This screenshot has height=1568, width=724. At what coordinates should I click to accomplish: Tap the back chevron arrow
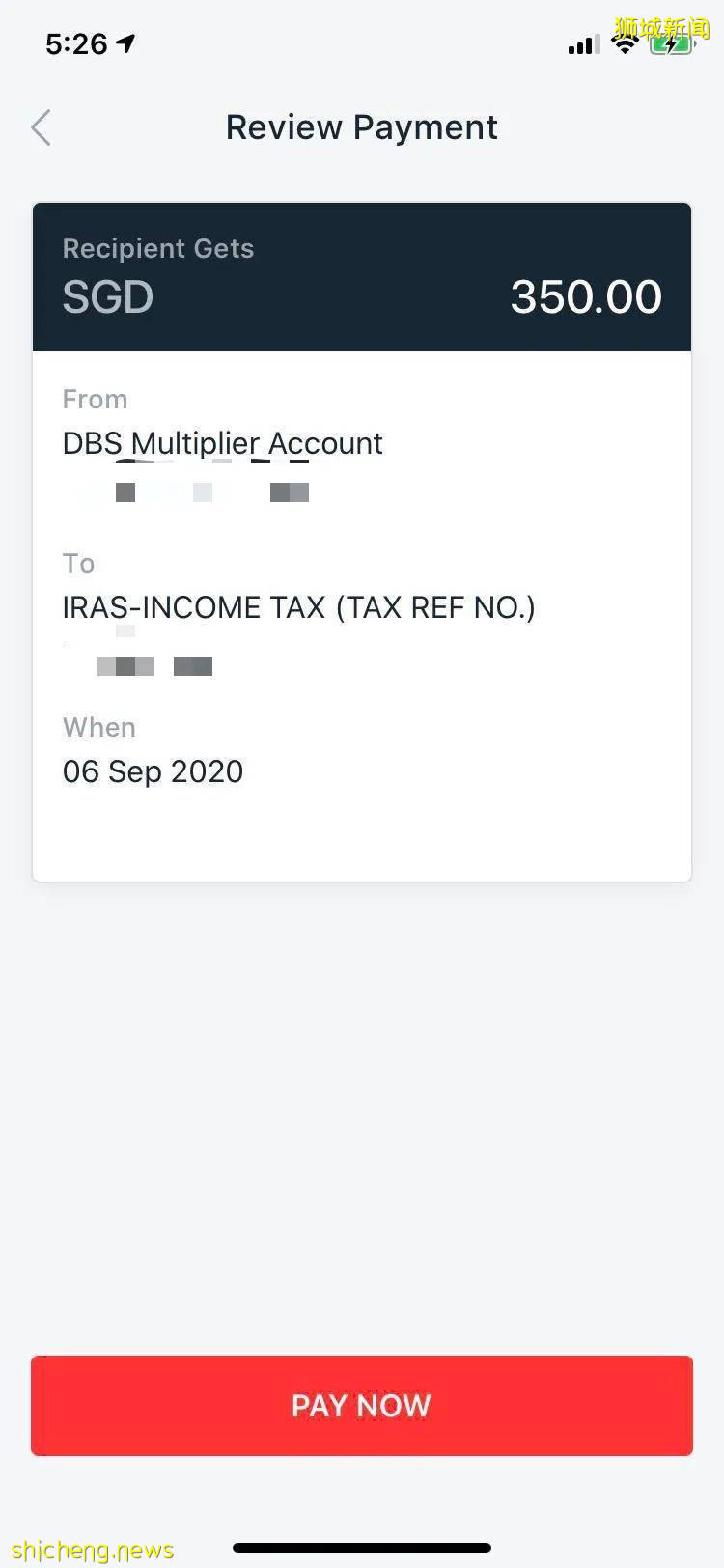point(41,127)
